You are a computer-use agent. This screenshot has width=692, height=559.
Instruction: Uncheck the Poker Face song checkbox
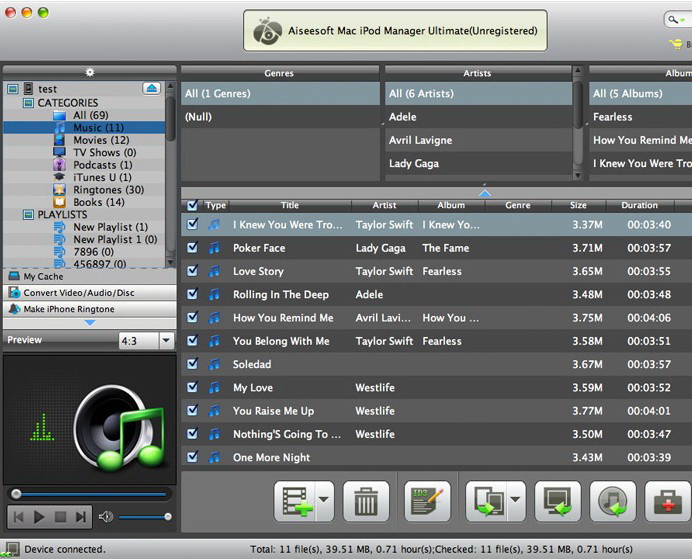point(192,248)
